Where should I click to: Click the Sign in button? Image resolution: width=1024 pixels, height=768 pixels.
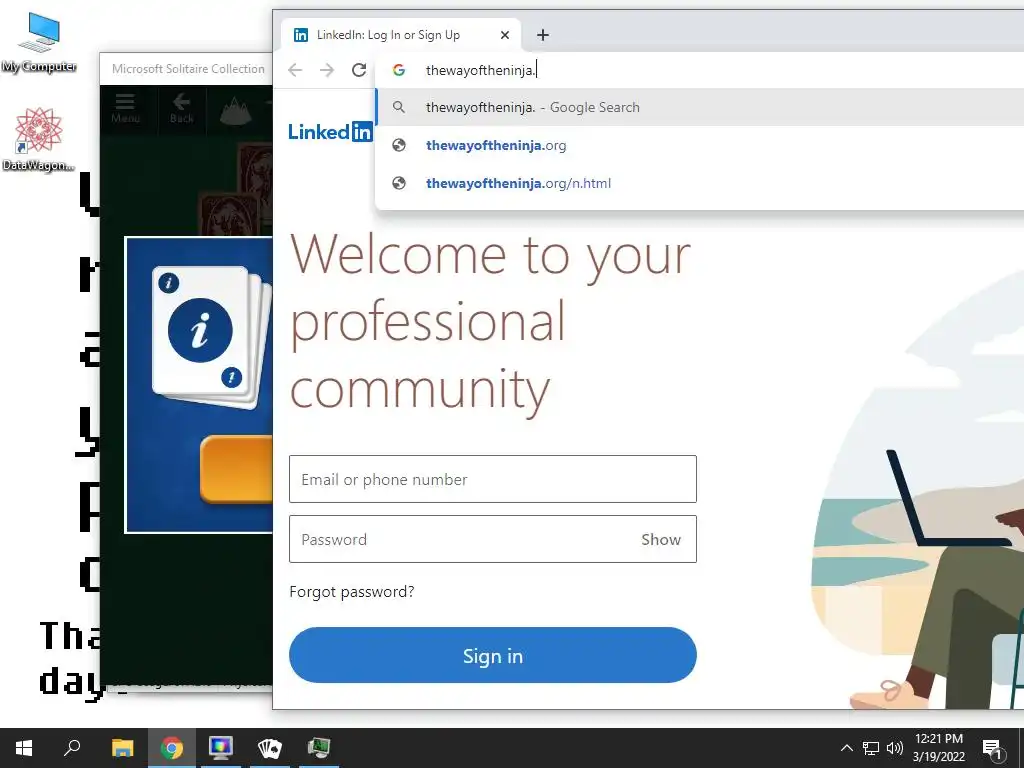[x=493, y=655]
